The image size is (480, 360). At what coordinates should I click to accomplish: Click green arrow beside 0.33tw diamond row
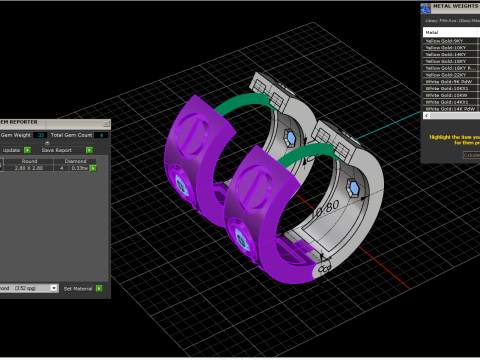(93, 168)
